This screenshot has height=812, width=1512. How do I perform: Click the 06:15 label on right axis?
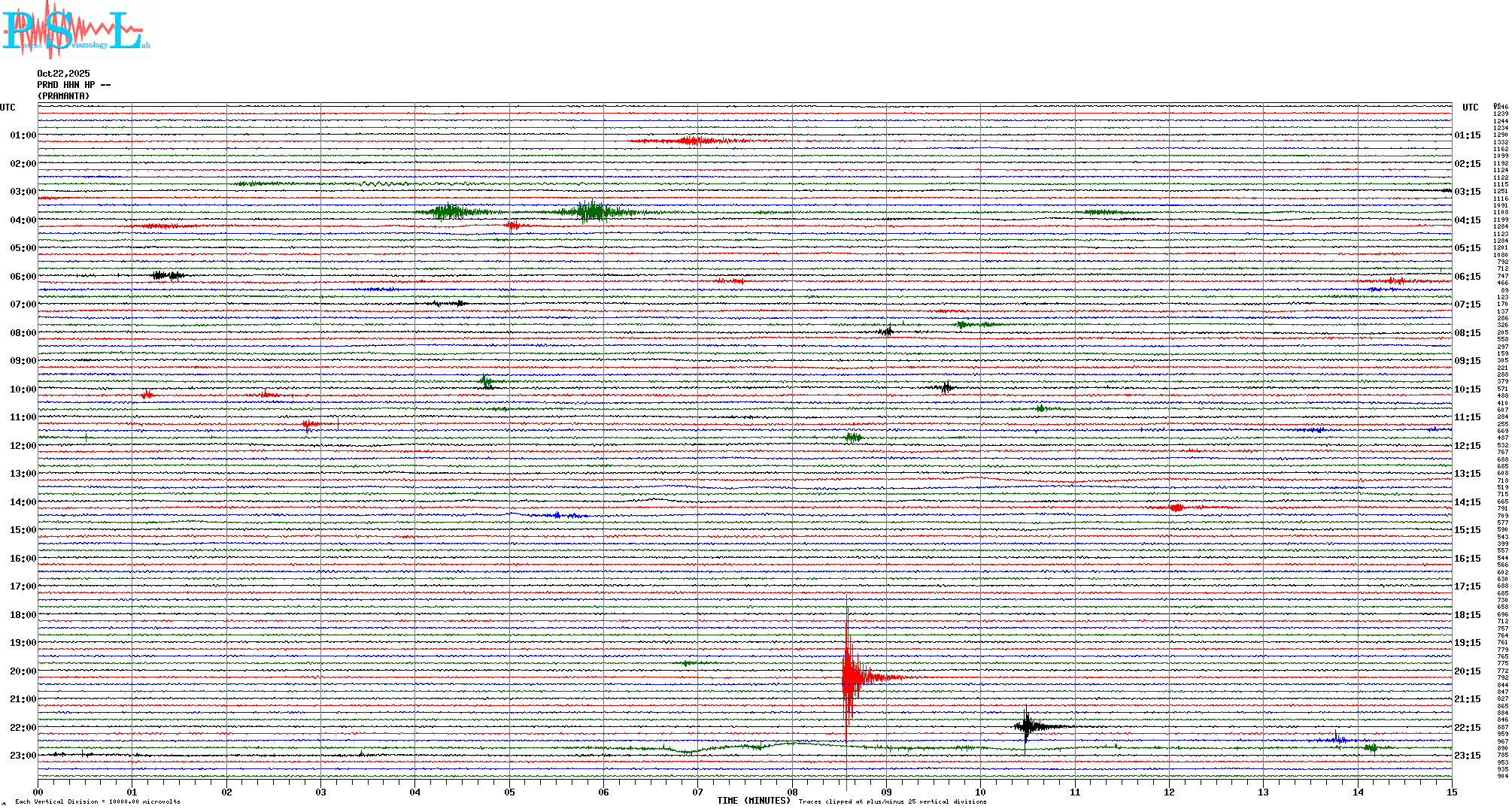click(x=1467, y=277)
